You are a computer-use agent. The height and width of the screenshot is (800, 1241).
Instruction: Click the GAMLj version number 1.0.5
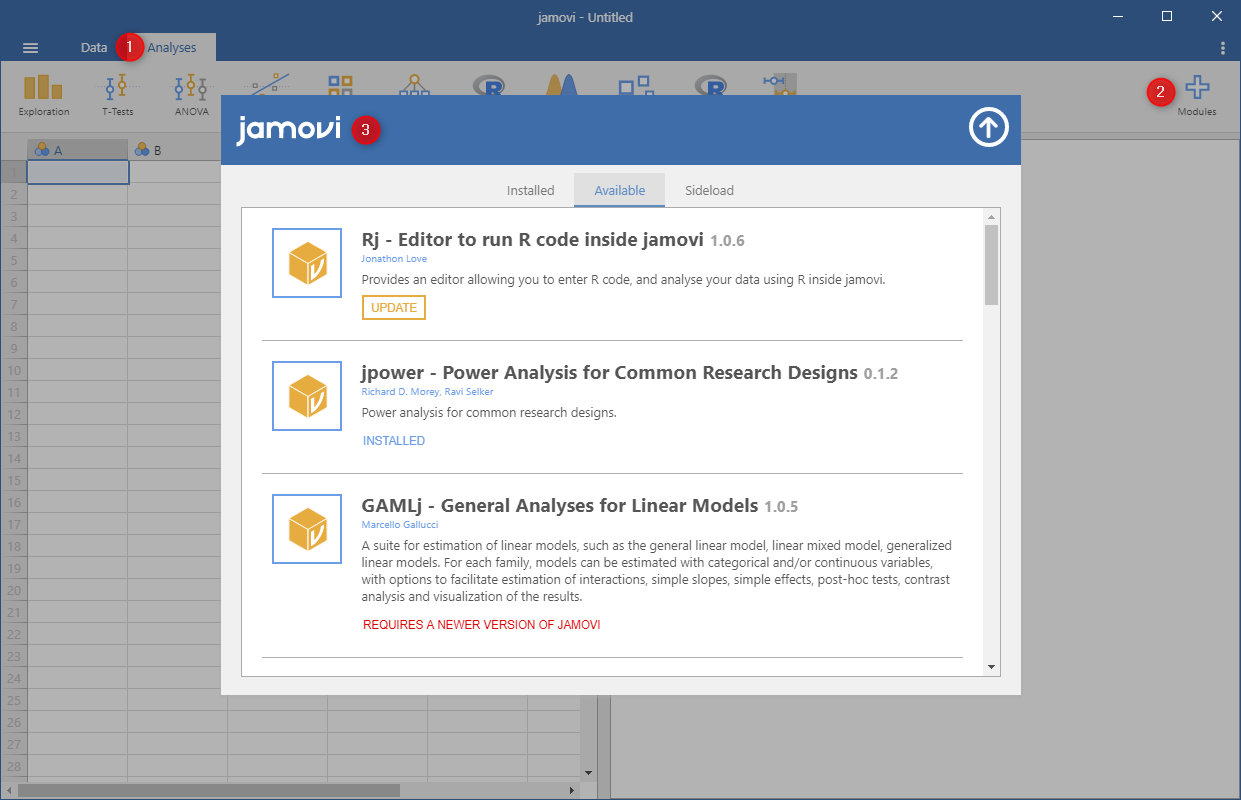click(781, 507)
